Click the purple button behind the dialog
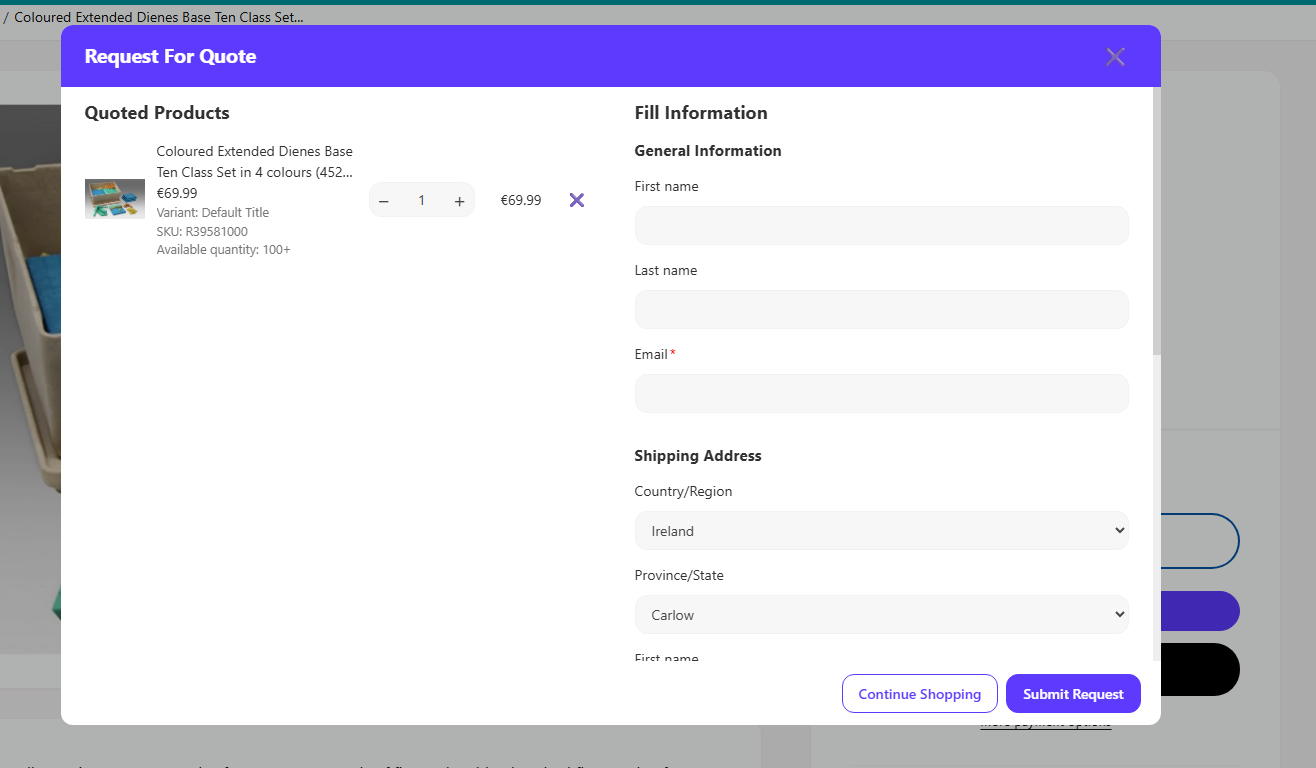1316x768 pixels. 1200,611
